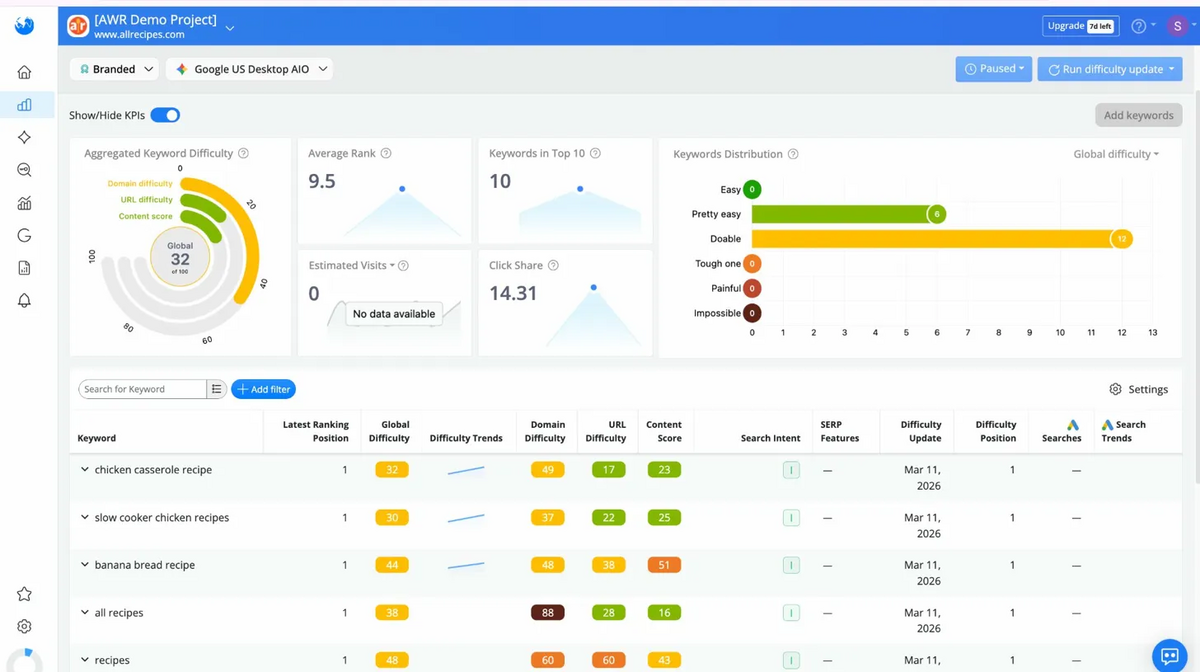Image resolution: width=1200 pixels, height=672 pixels.
Task: Click search intent icon for chicken casserole recipe
Action: 791,470
